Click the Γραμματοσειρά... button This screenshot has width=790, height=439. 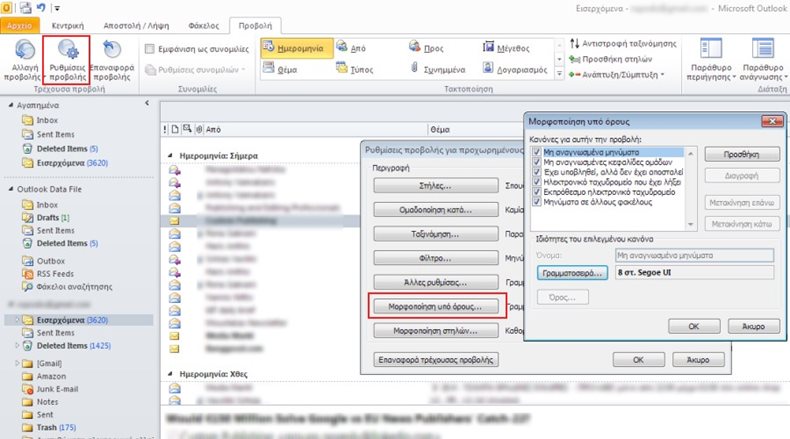click(x=572, y=273)
